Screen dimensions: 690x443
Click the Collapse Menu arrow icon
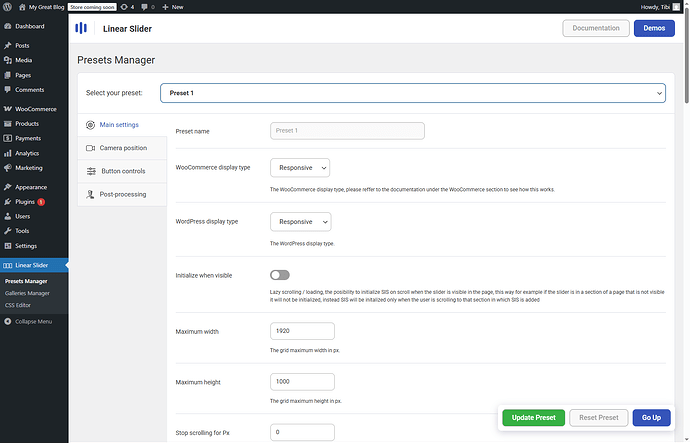[7, 322]
